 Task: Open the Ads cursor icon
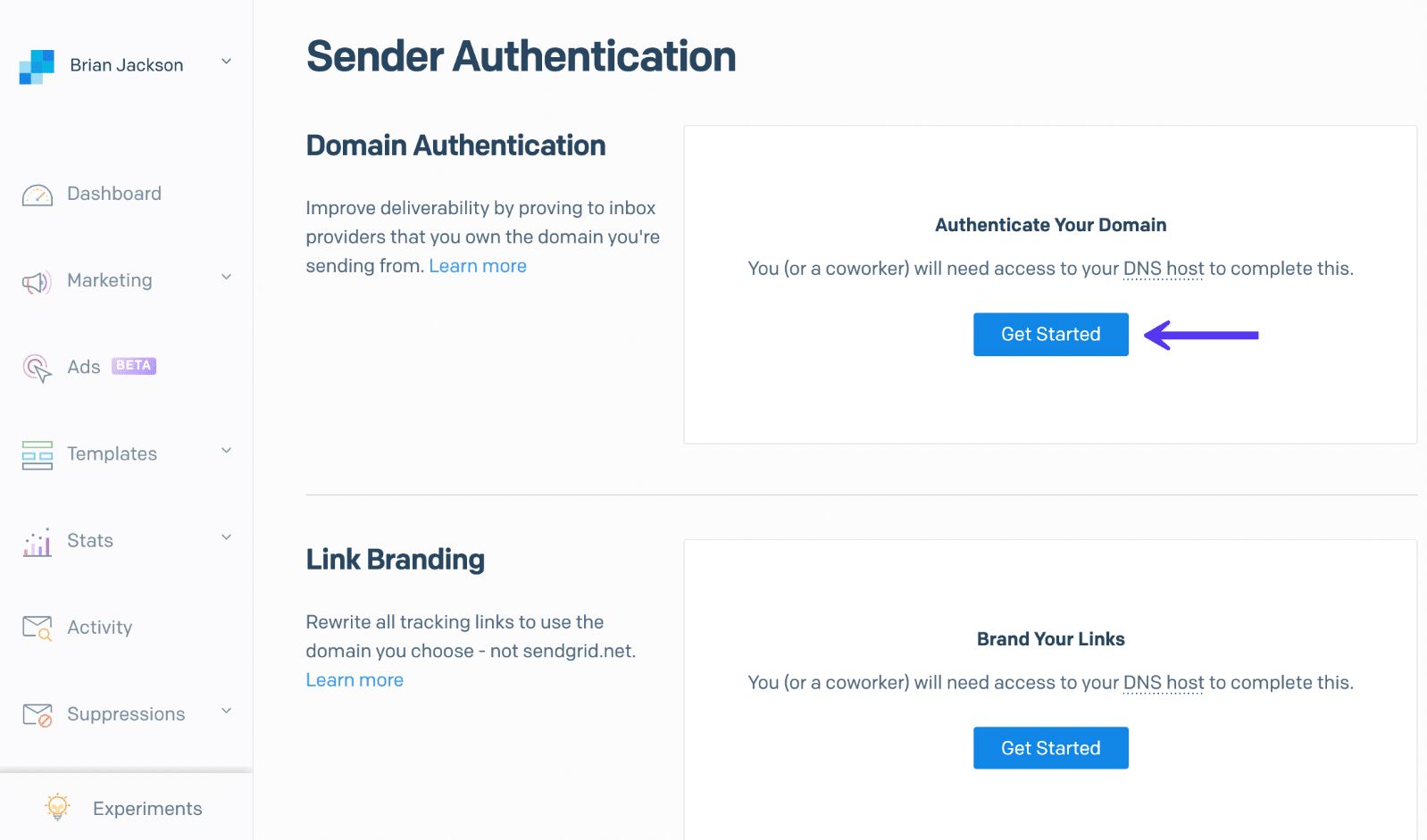click(36, 366)
